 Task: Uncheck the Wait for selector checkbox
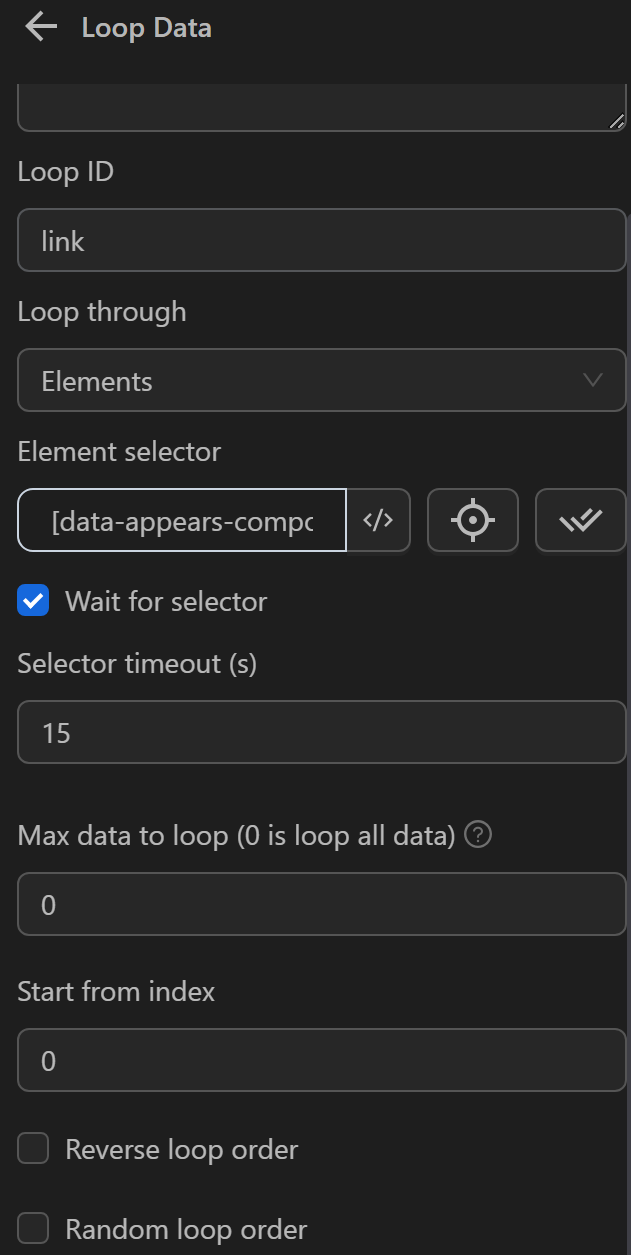(x=34, y=601)
